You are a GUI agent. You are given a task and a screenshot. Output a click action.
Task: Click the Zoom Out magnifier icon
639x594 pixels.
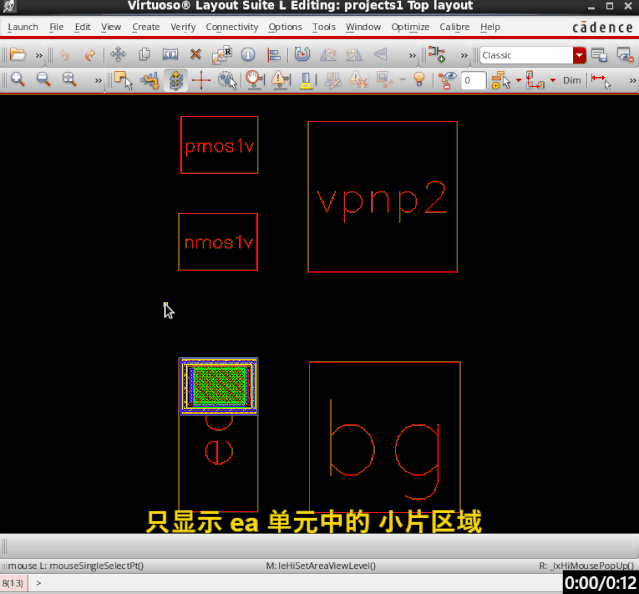pyautogui.click(x=43, y=80)
